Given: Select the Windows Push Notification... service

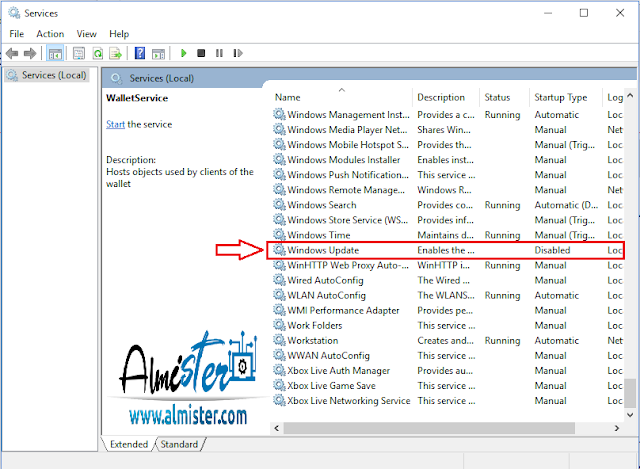Looking at the screenshot, I should point(348,175).
